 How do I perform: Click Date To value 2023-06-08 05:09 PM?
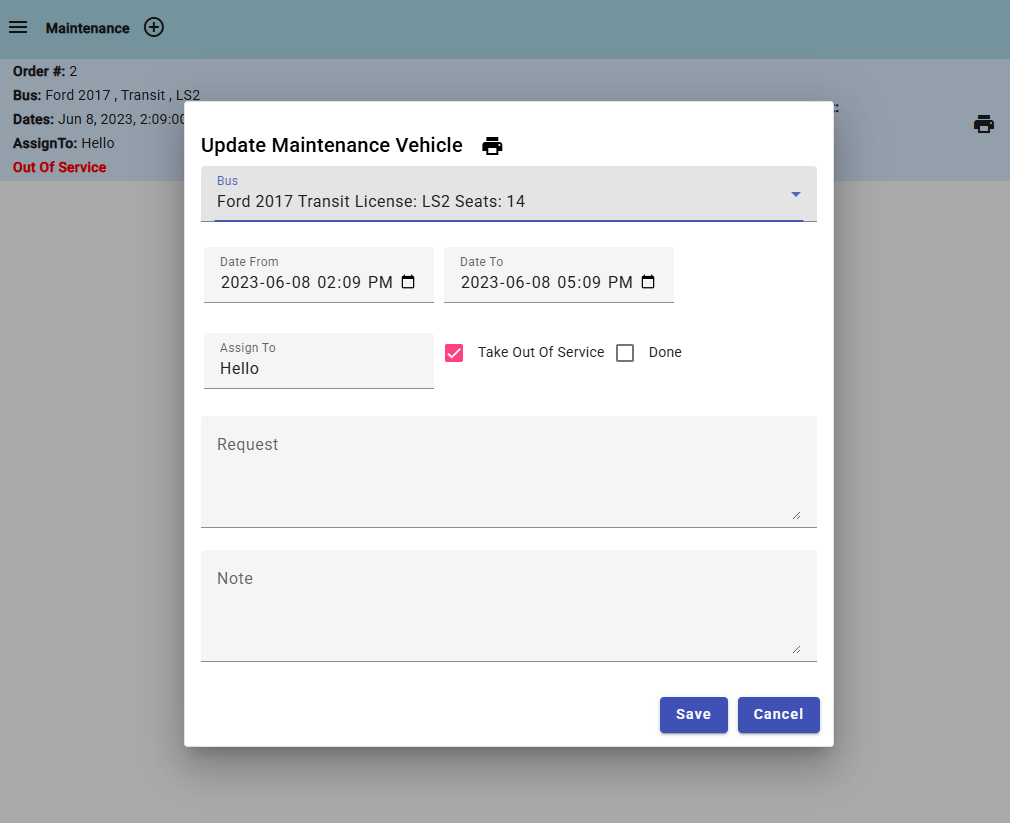546,282
